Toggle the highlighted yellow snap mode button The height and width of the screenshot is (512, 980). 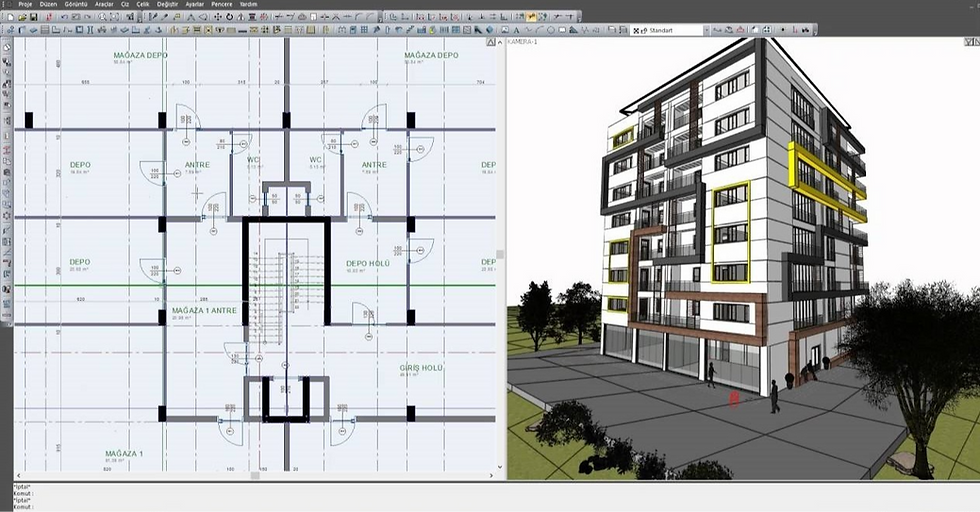(x=531, y=17)
